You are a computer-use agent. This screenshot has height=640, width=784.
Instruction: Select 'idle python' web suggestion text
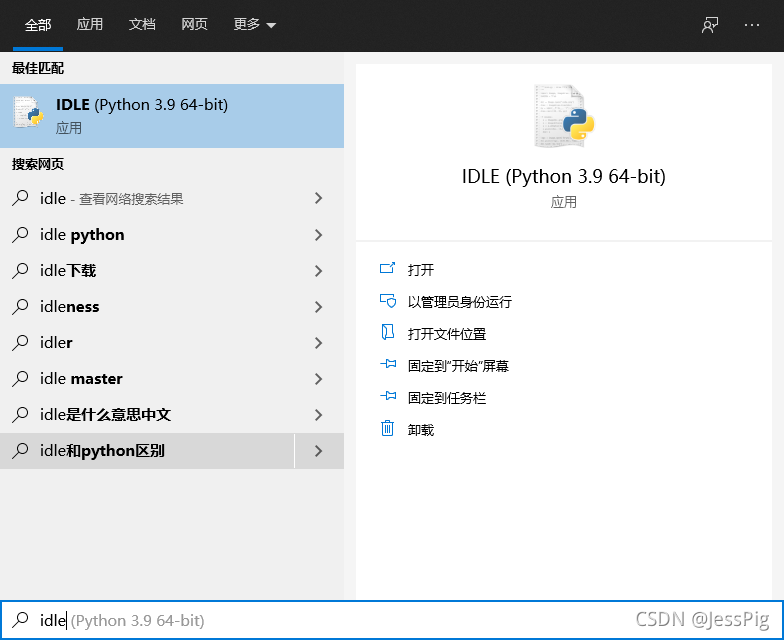pyautogui.click(x=82, y=234)
